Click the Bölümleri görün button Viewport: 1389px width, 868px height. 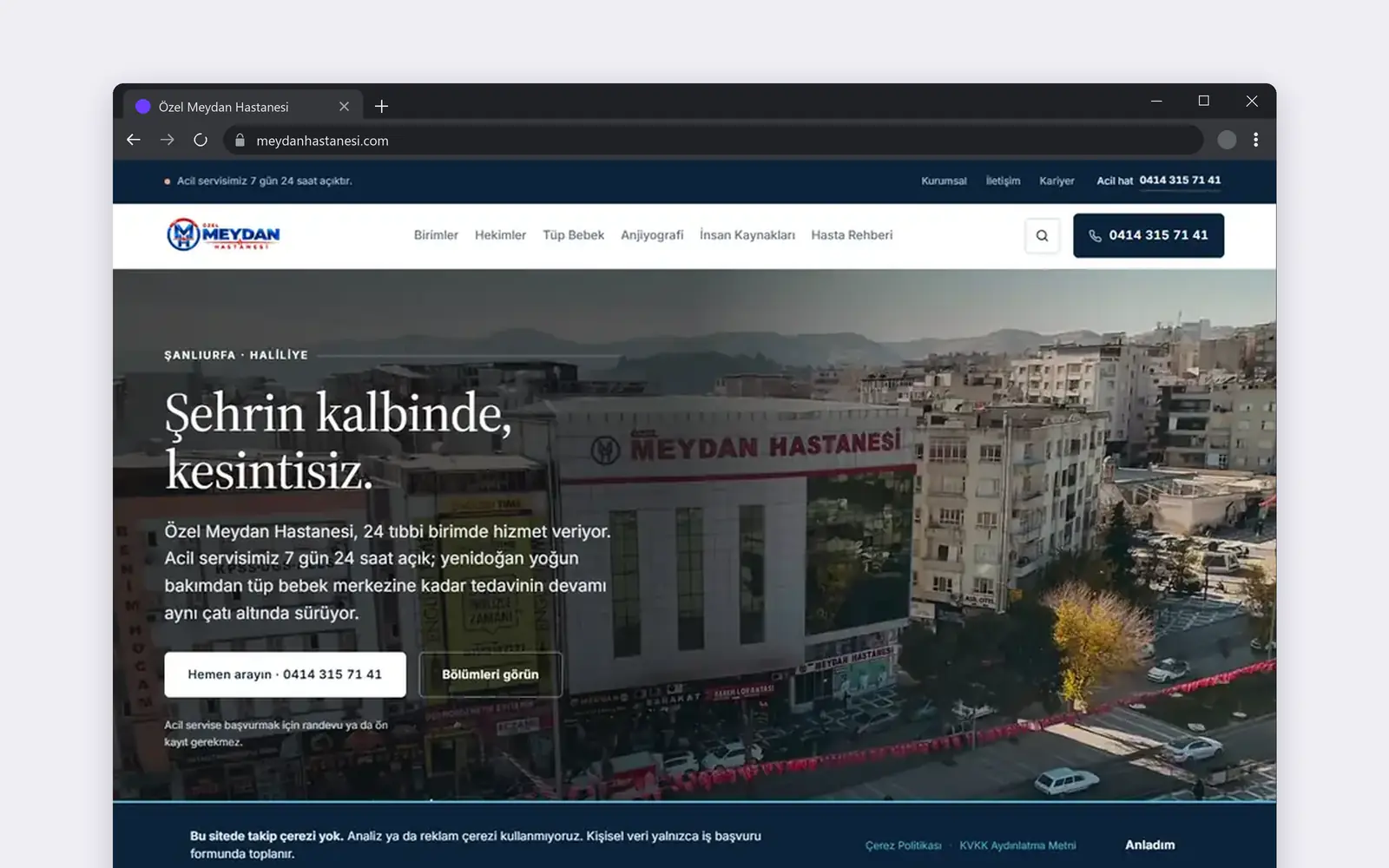pyautogui.click(x=490, y=674)
